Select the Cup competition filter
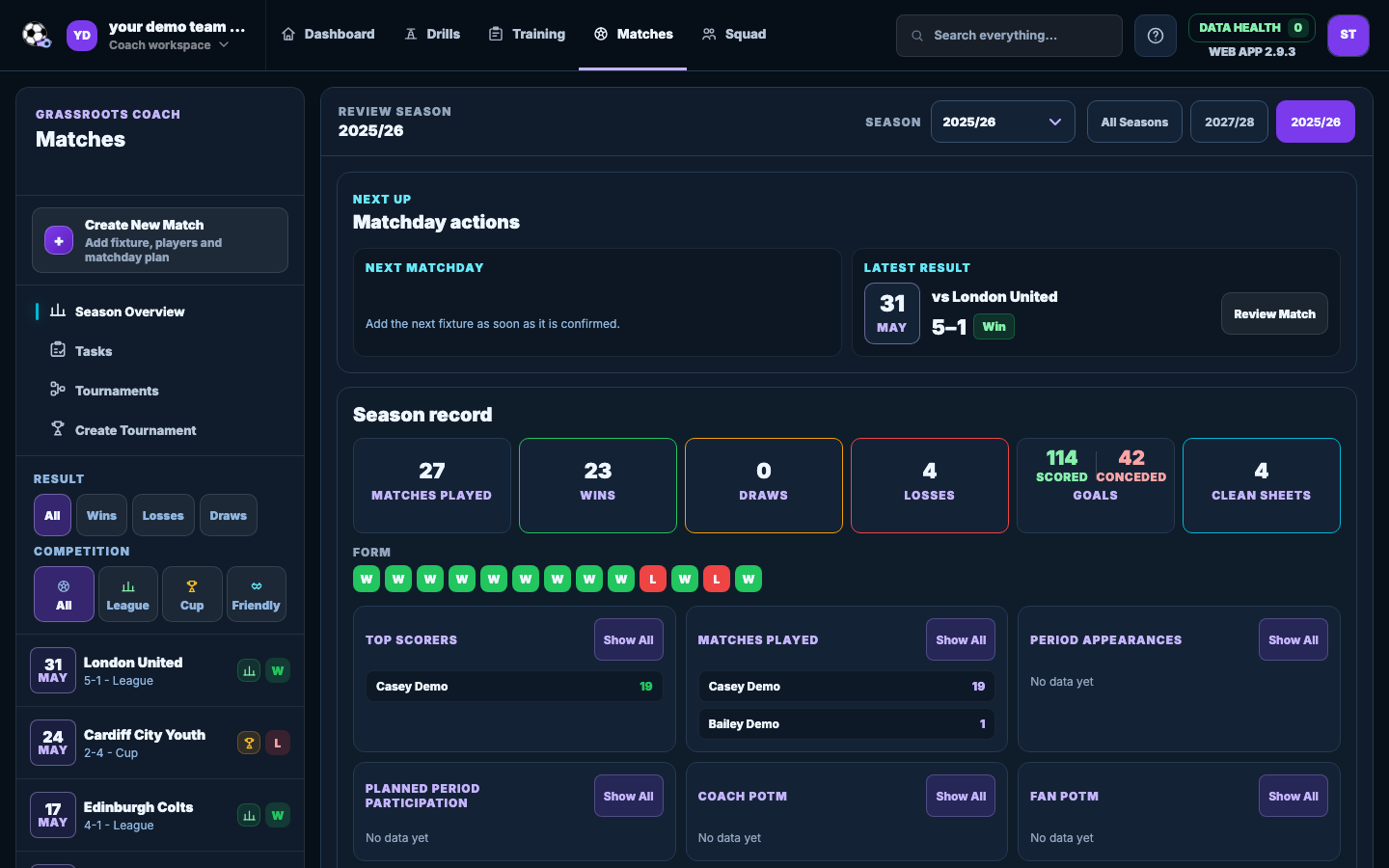The width and height of the screenshot is (1389, 868). pyautogui.click(x=192, y=594)
